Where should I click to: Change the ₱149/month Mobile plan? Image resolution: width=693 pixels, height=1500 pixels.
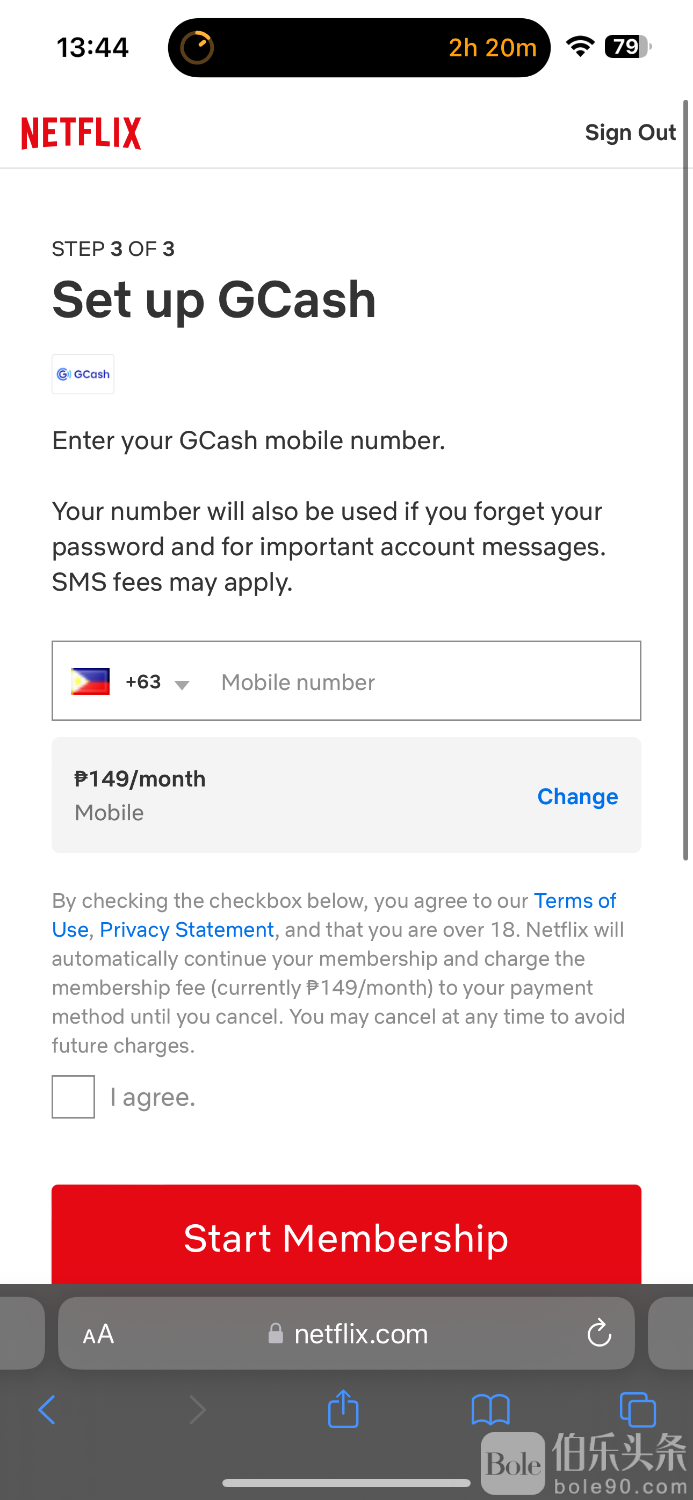(x=577, y=796)
